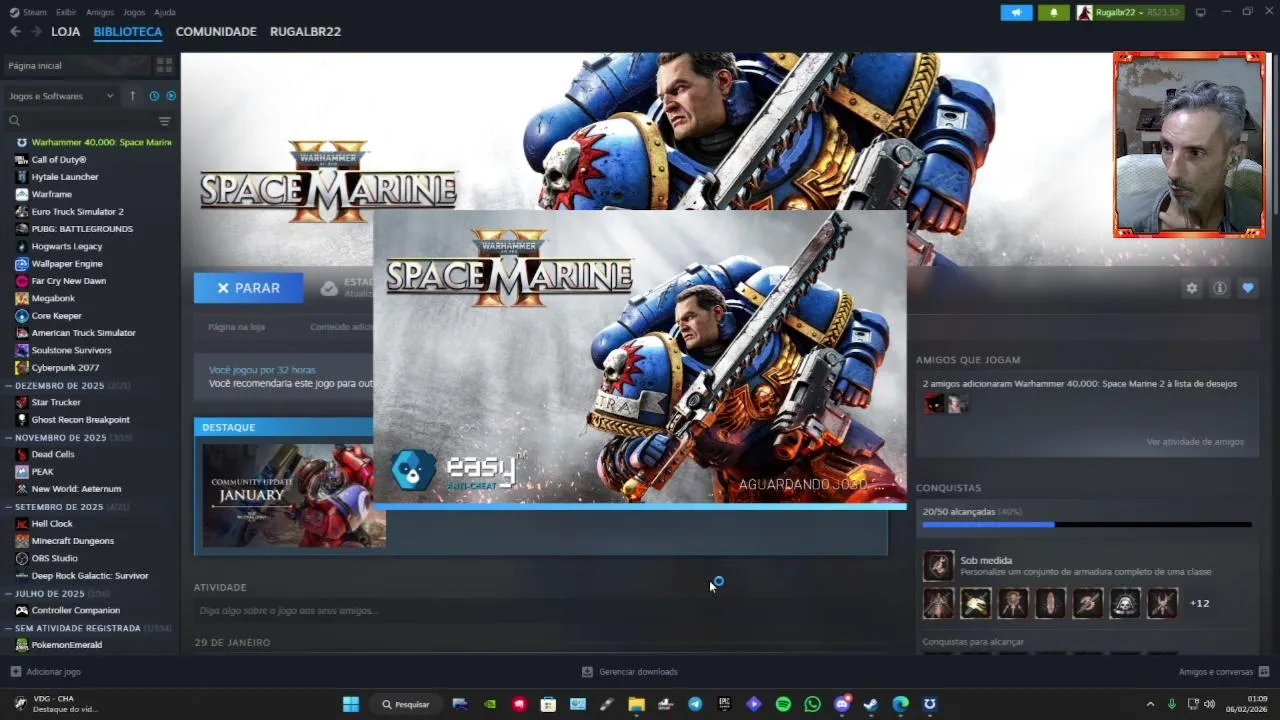
Task: Select Wallpaper Engine in library
Action: tap(67, 263)
